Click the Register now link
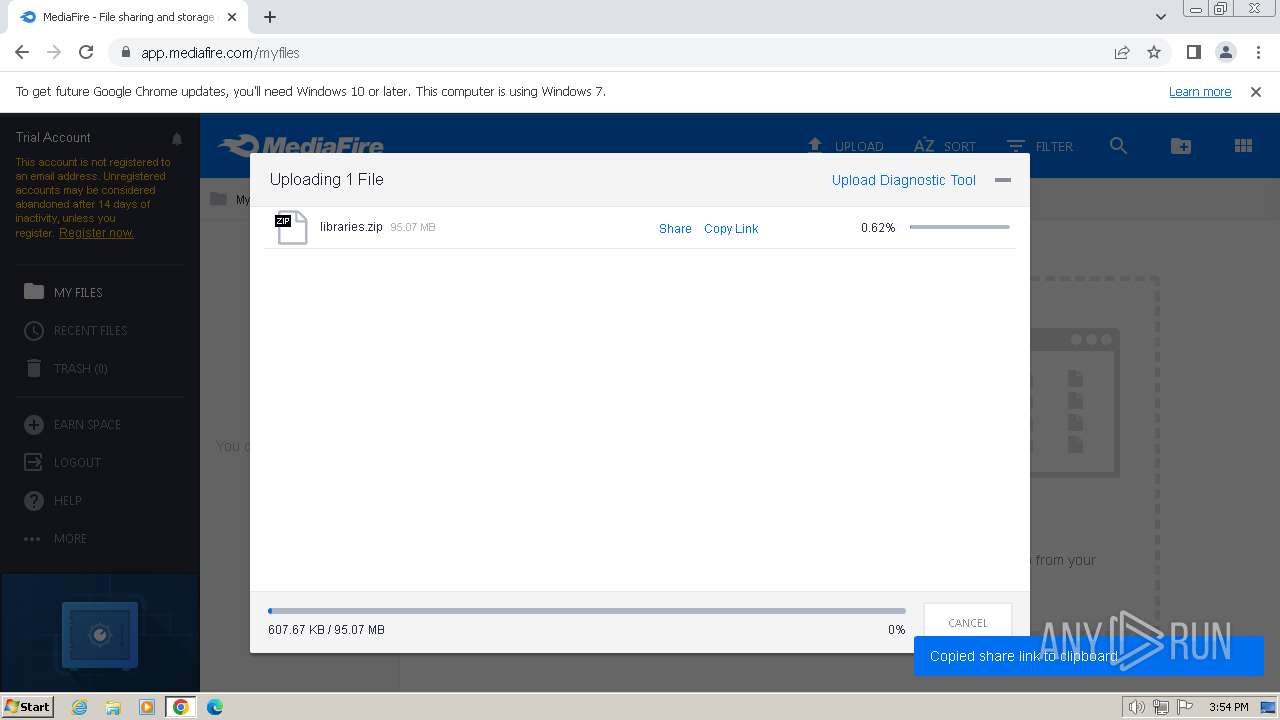Screen dimensions: 1280x720 pos(96,233)
